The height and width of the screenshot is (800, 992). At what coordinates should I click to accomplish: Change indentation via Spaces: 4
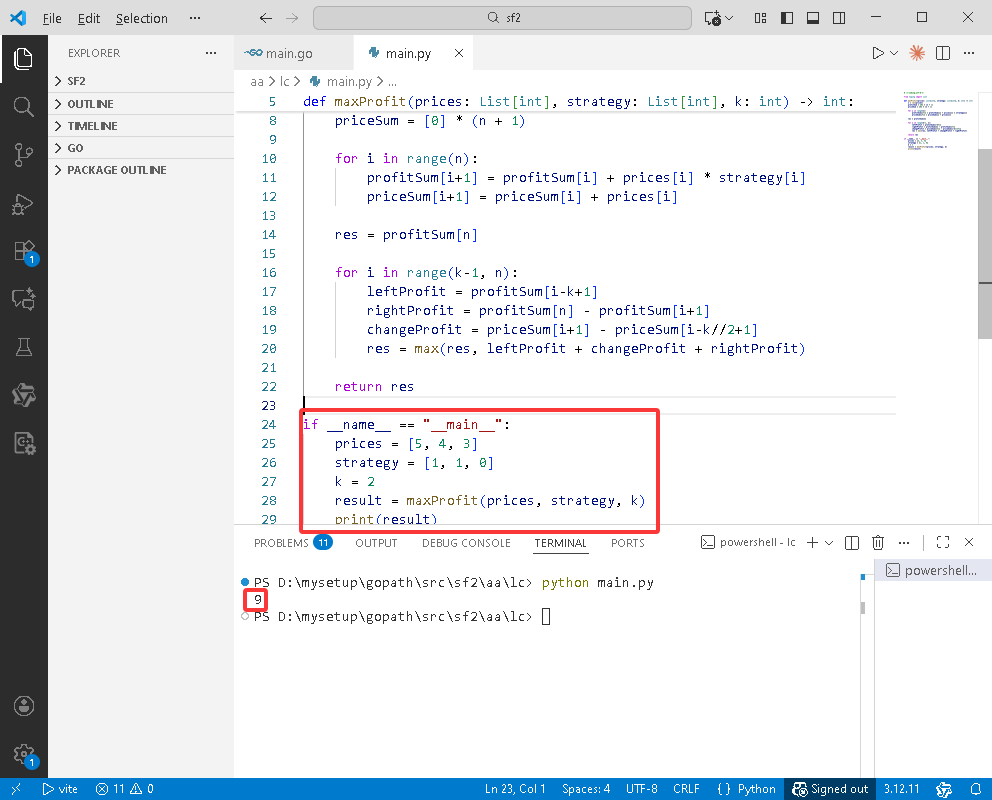pos(586,789)
